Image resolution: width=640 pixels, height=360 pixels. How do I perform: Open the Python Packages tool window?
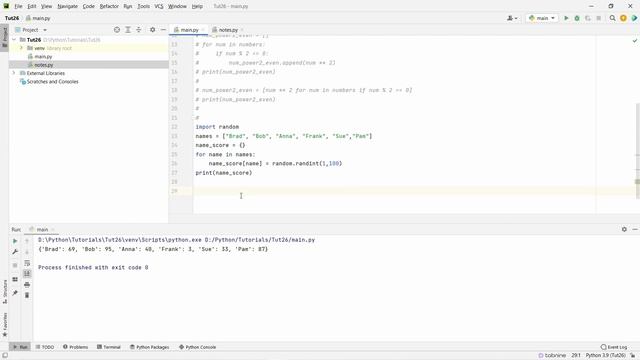(x=149, y=347)
